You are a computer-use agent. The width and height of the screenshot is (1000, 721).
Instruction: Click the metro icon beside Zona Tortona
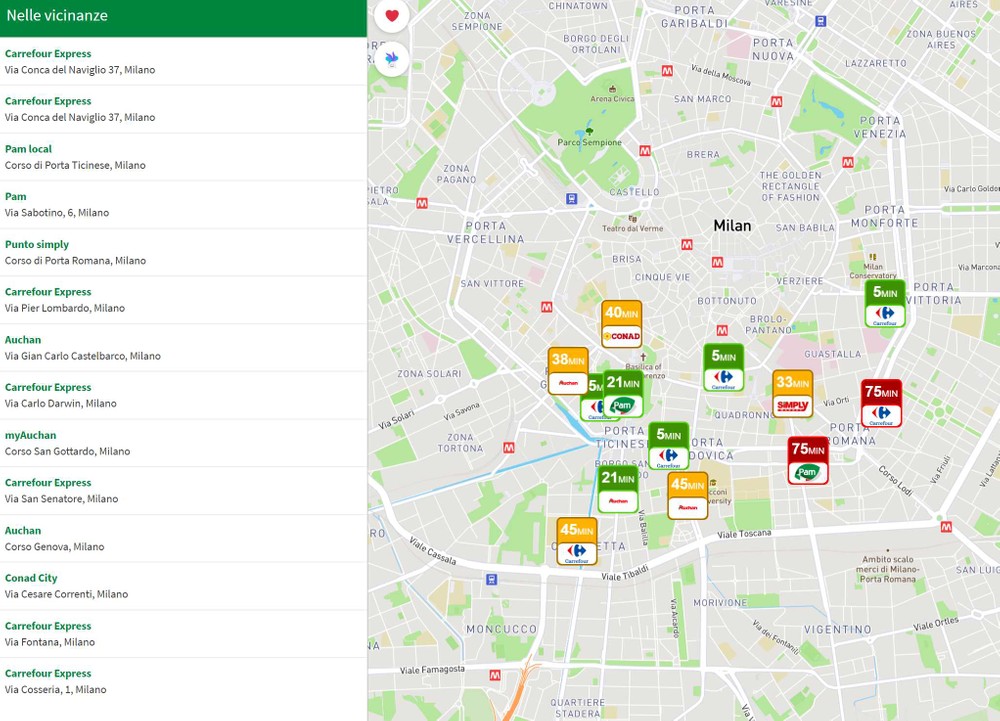508,448
